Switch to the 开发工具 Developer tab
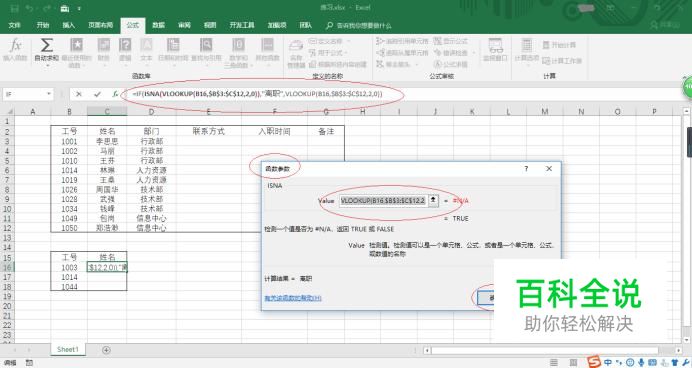The image size is (692, 368). pyautogui.click(x=242, y=25)
